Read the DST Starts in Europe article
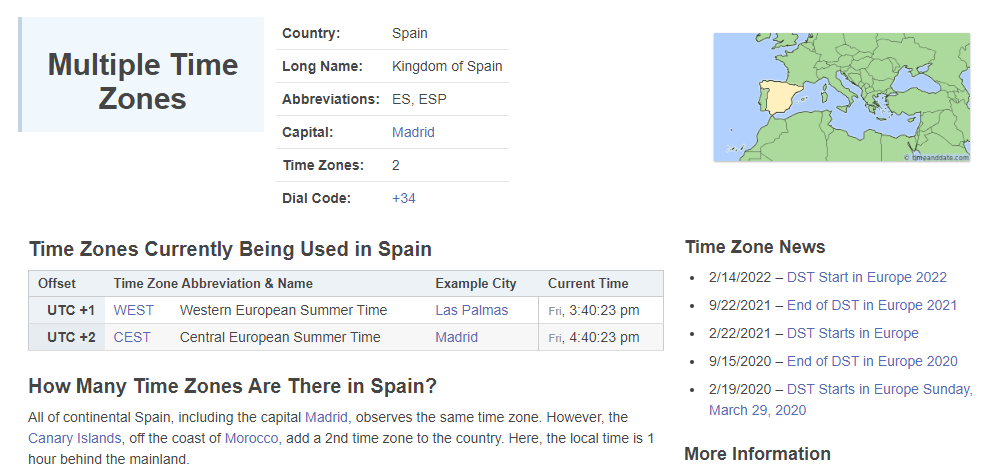 coord(852,333)
